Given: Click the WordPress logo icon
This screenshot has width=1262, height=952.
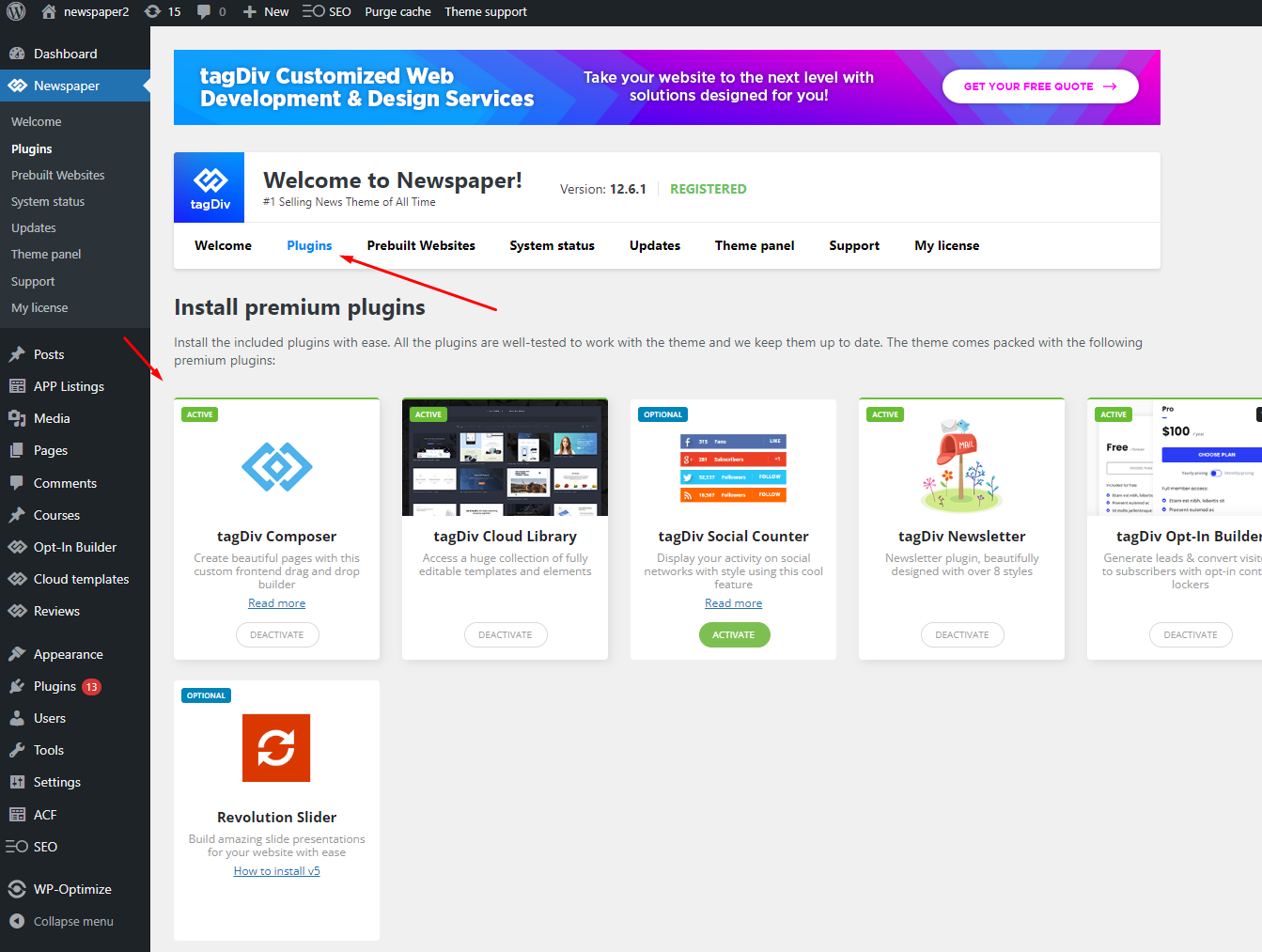Looking at the screenshot, I should point(16,11).
